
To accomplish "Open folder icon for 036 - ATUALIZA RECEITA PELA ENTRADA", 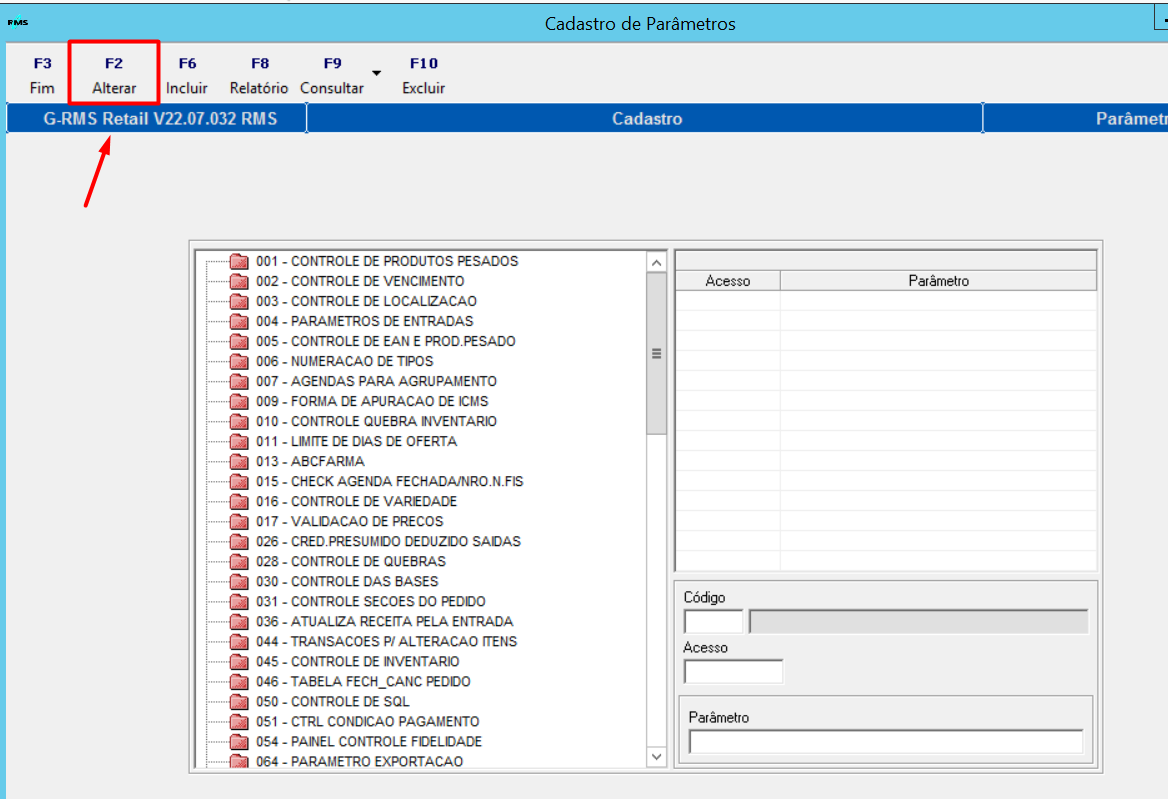I will click(239, 622).
